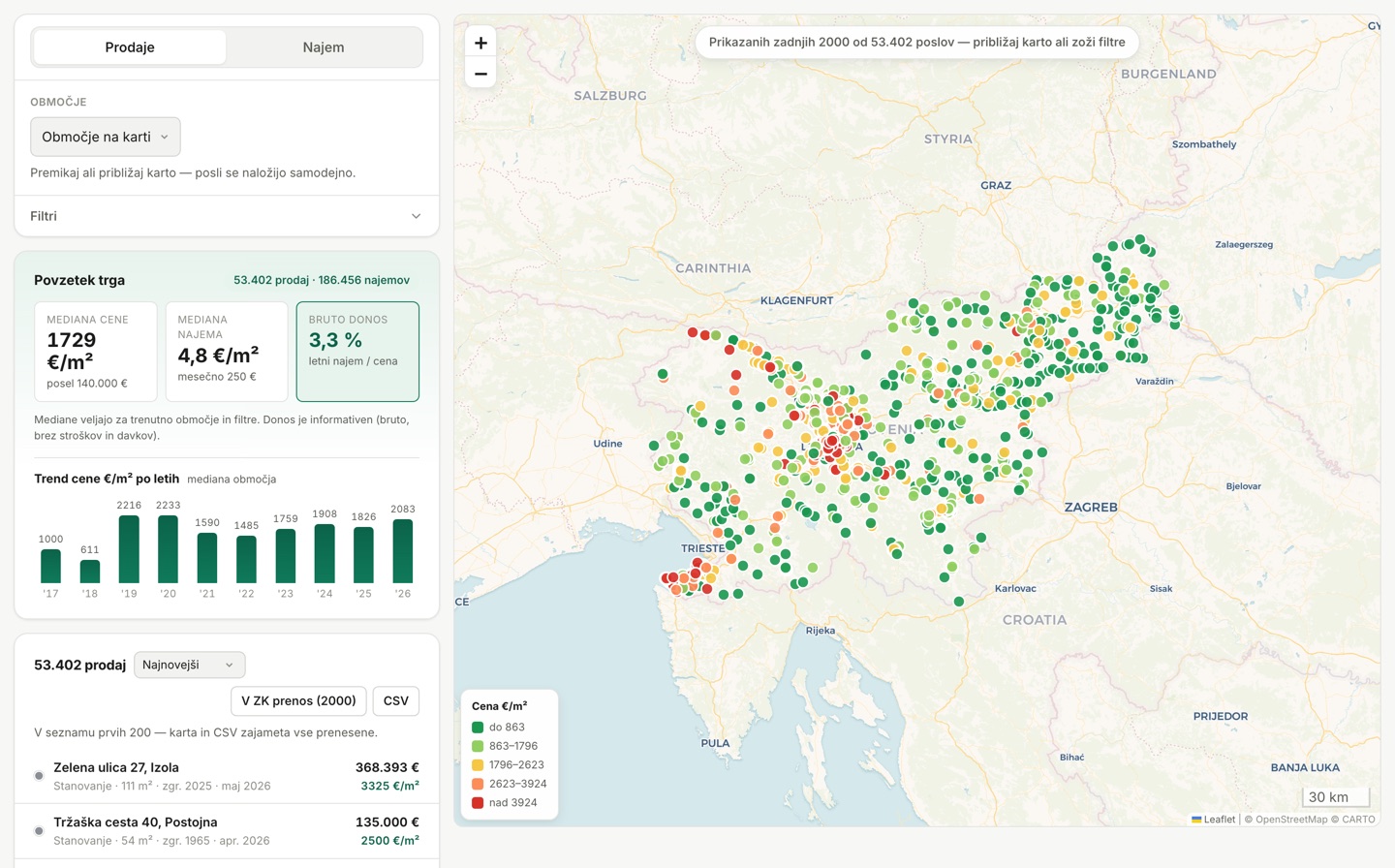Image resolution: width=1395 pixels, height=868 pixels.
Task: Click the 2500 €/m² value
Action: pyautogui.click(x=389, y=840)
